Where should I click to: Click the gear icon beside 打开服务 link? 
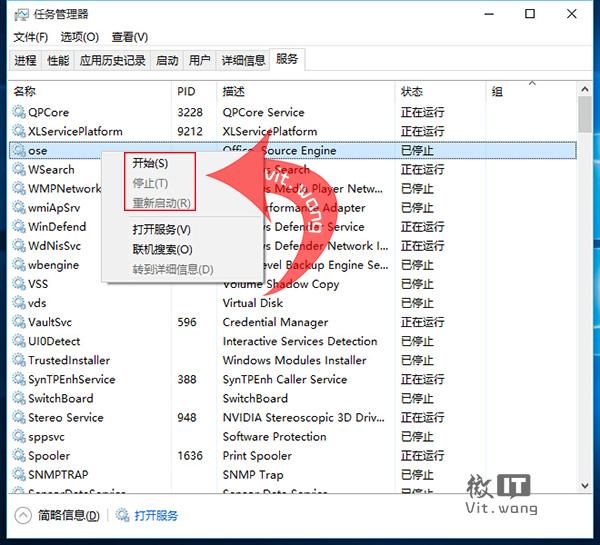pyautogui.click(x=122, y=515)
